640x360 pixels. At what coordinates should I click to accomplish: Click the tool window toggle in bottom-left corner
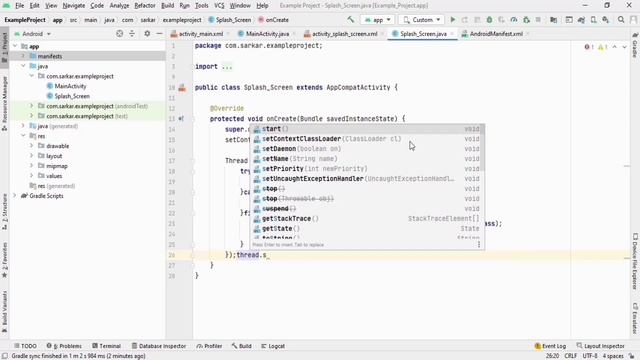(4, 356)
